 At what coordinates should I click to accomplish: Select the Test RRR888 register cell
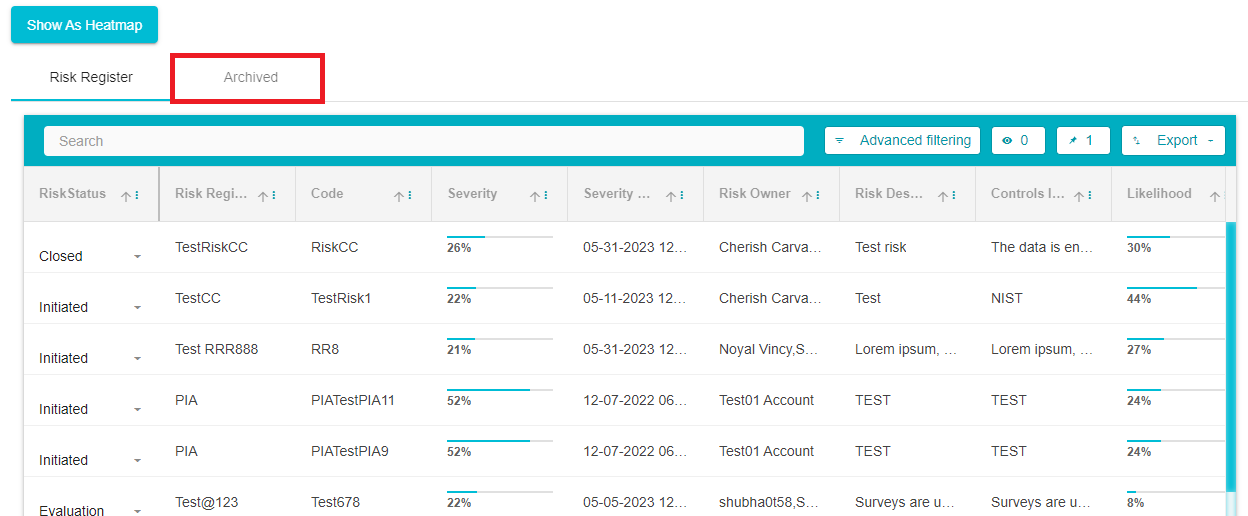pos(216,349)
